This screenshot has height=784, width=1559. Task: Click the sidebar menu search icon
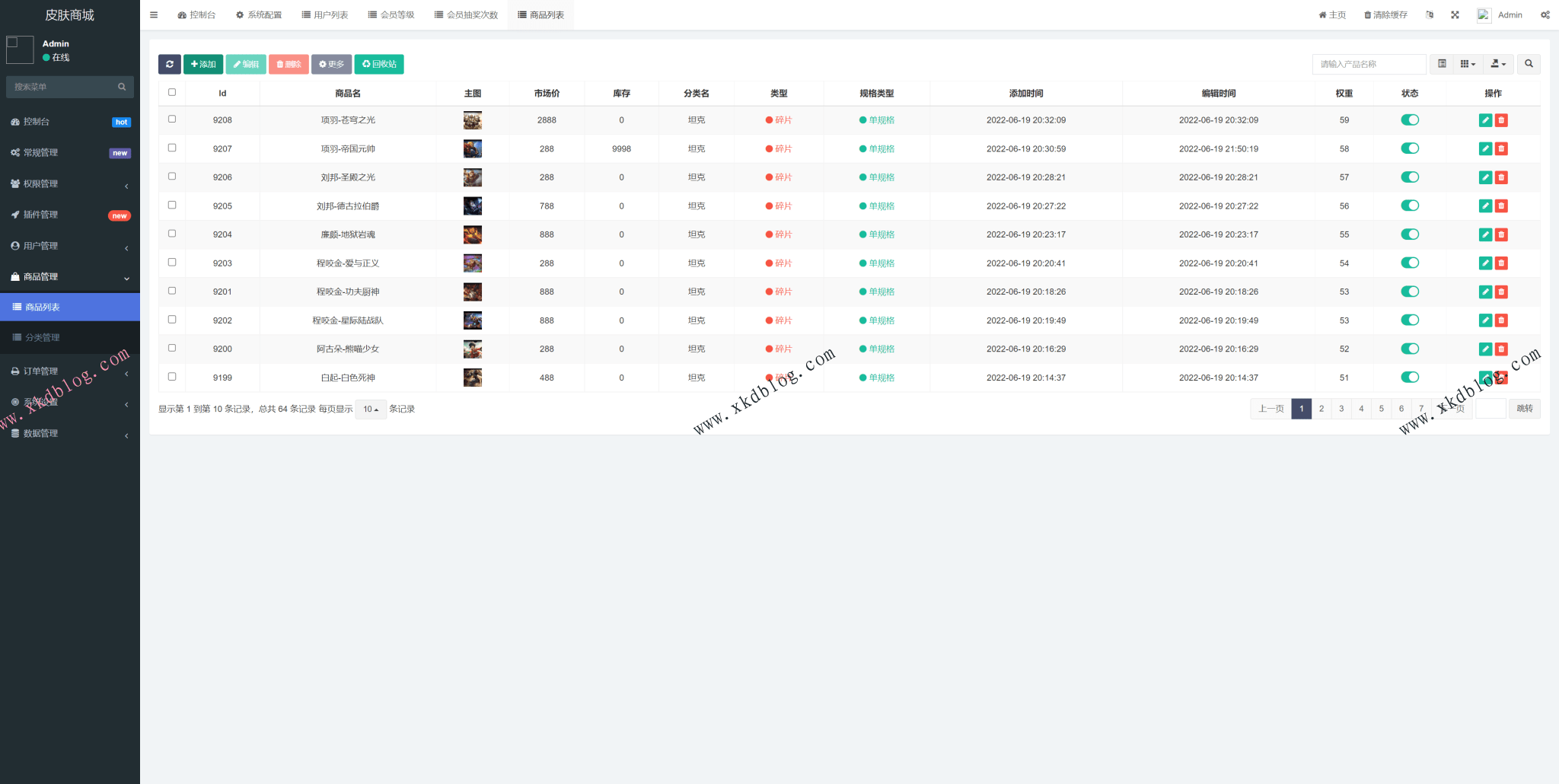pos(122,87)
